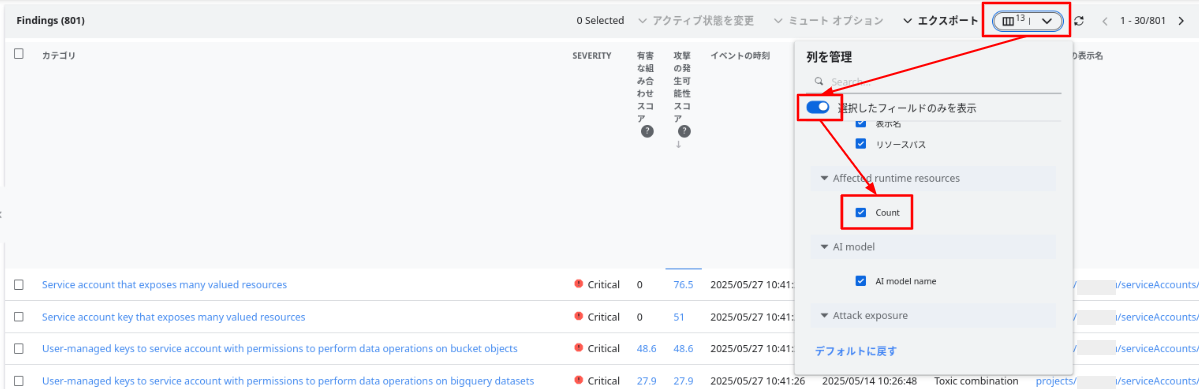
Task: Go to the previous page of findings
Action: click(x=1105, y=21)
